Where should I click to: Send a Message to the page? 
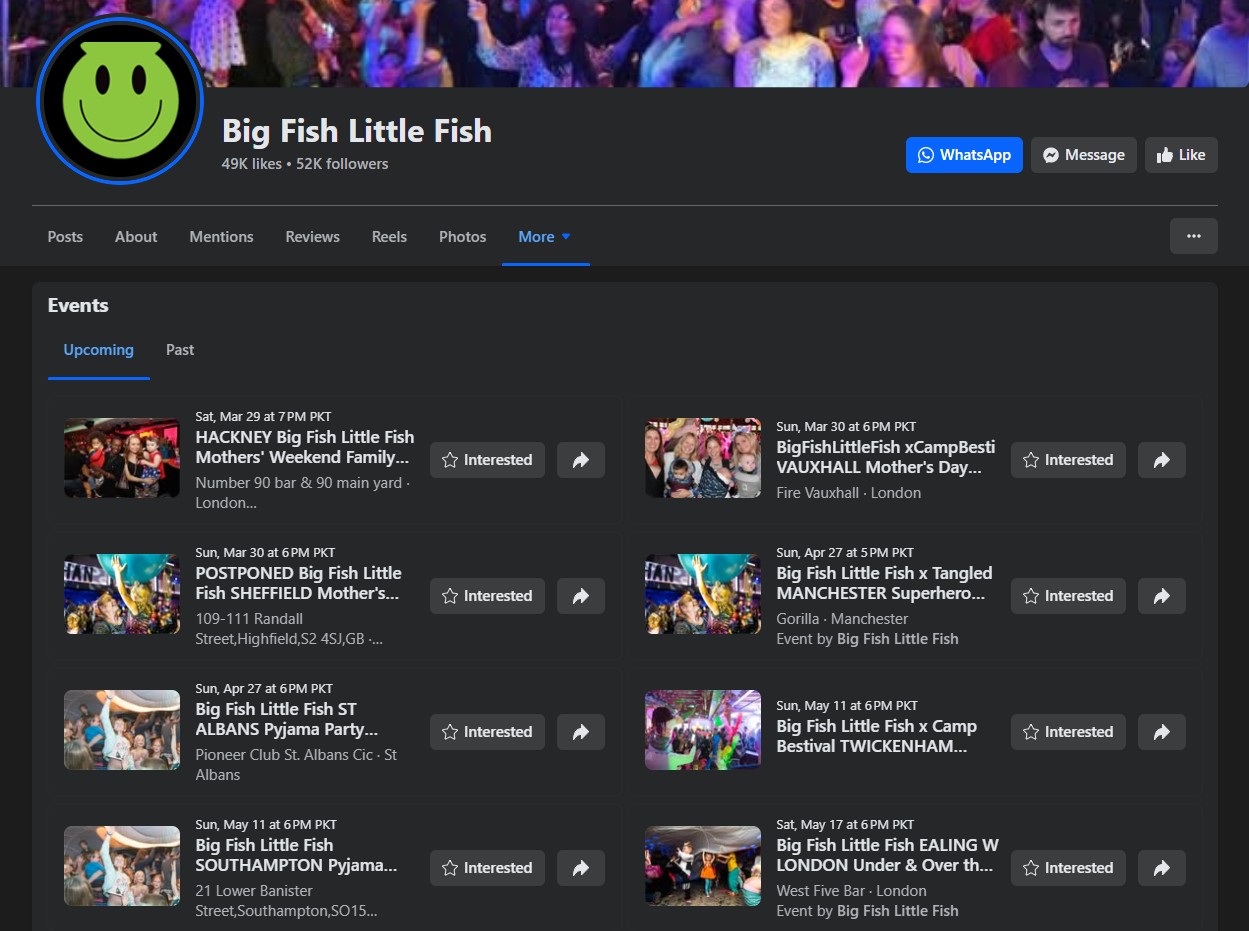tap(1084, 155)
